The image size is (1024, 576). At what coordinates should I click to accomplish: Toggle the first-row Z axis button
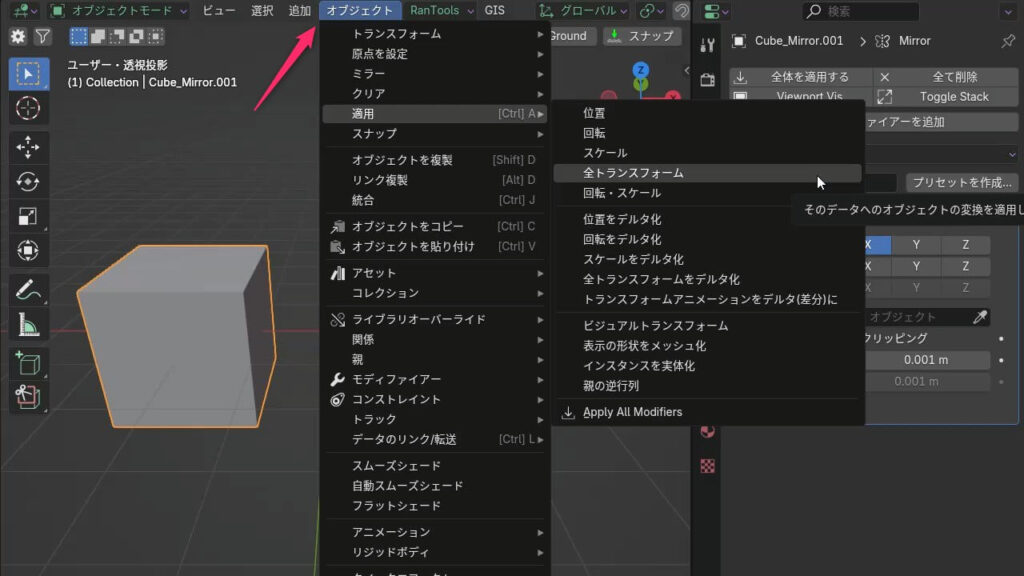click(x=966, y=245)
